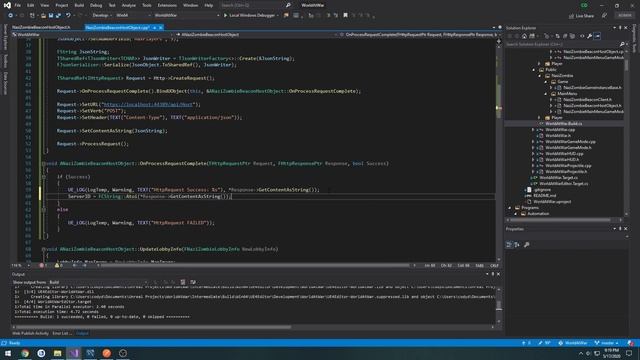
Task: Expand the Programs folder in Solution Explorer
Action: pos(510,207)
